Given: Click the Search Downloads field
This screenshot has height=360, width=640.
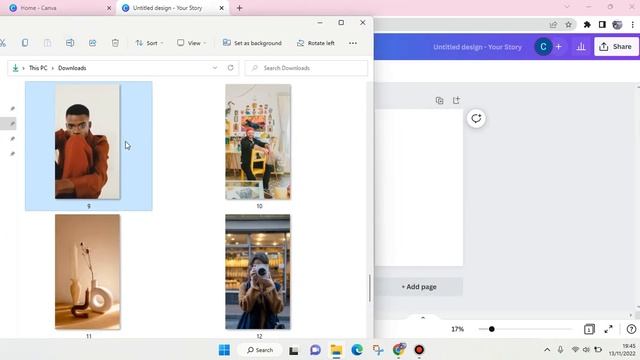Looking at the screenshot, I should [306, 68].
